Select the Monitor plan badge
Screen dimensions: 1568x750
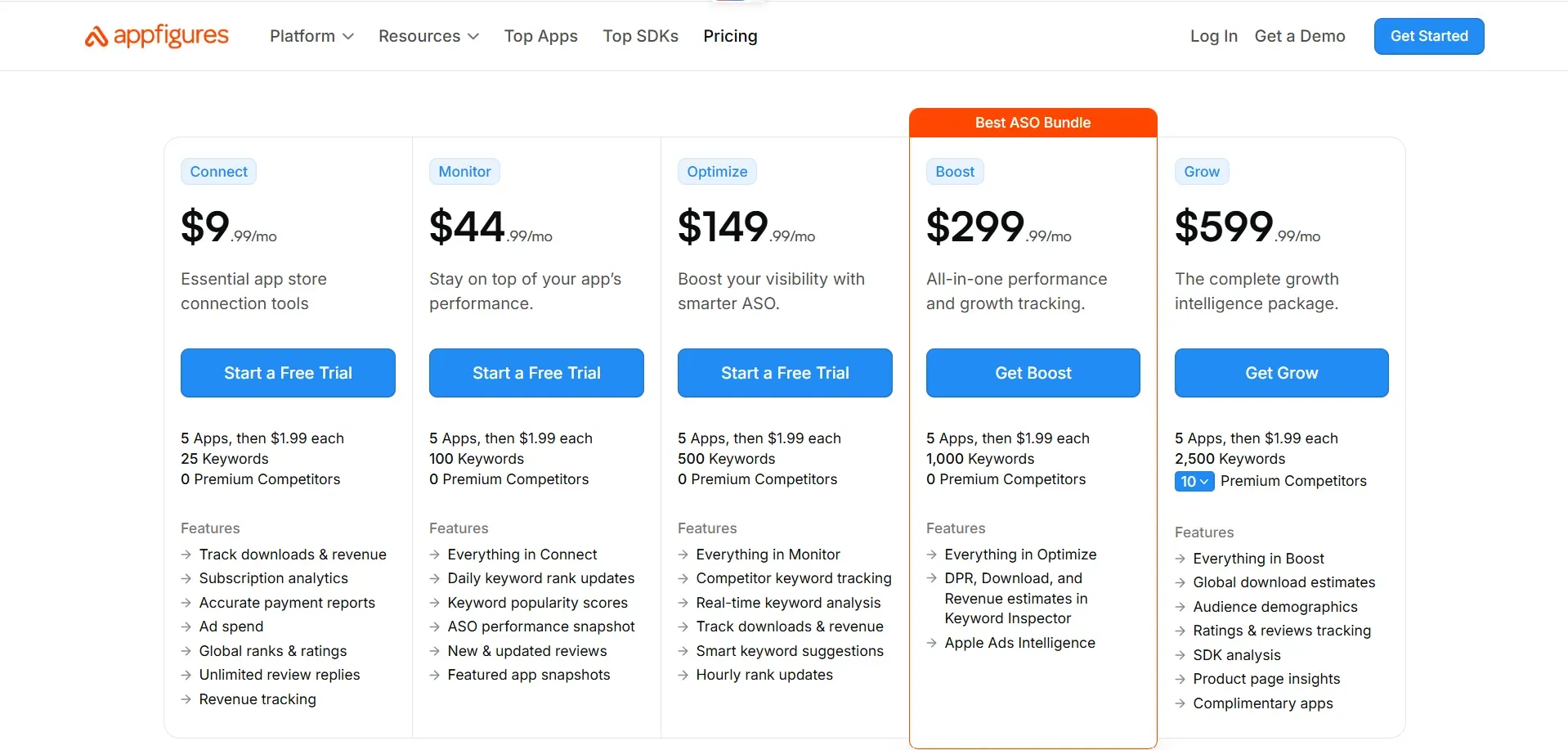[464, 171]
